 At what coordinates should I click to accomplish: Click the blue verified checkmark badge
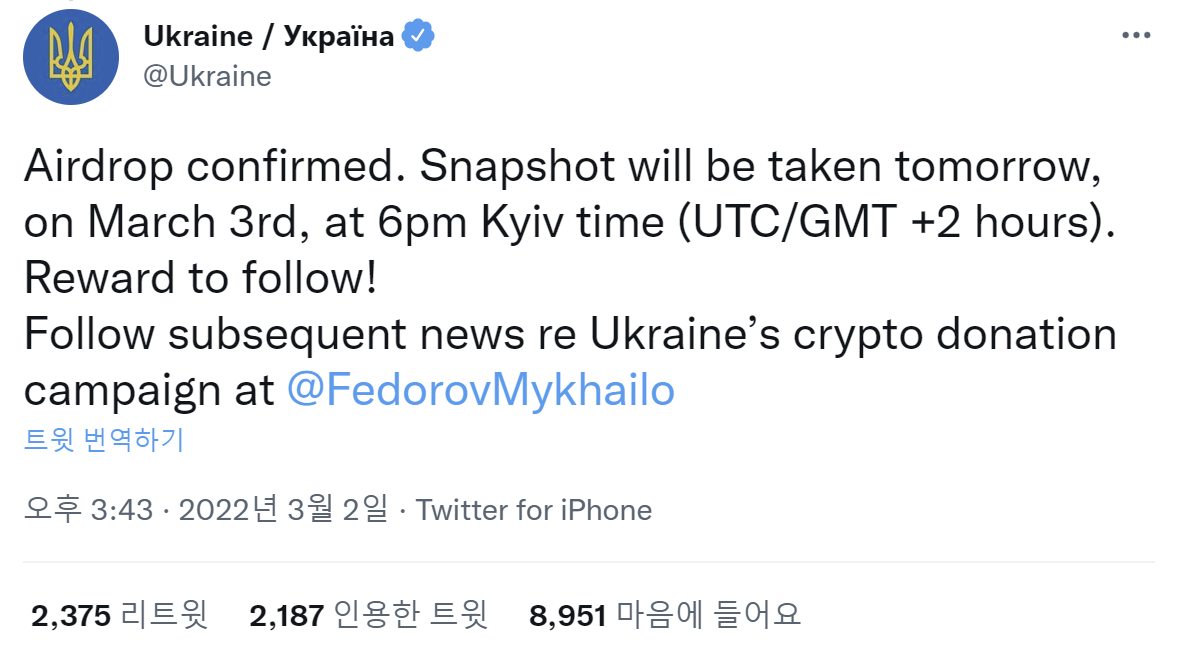[x=418, y=35]
